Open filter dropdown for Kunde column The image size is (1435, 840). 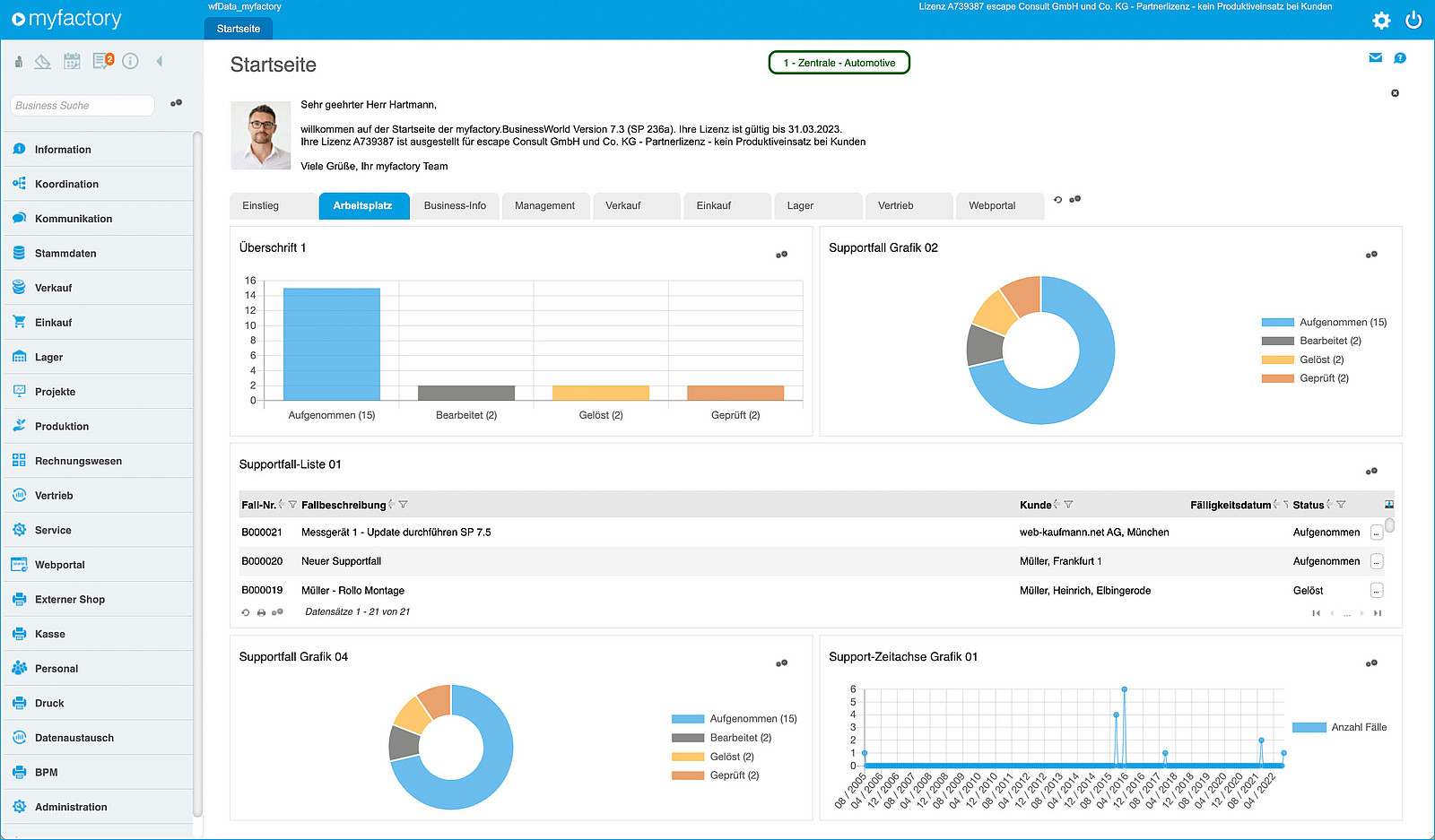point(1068,505)
